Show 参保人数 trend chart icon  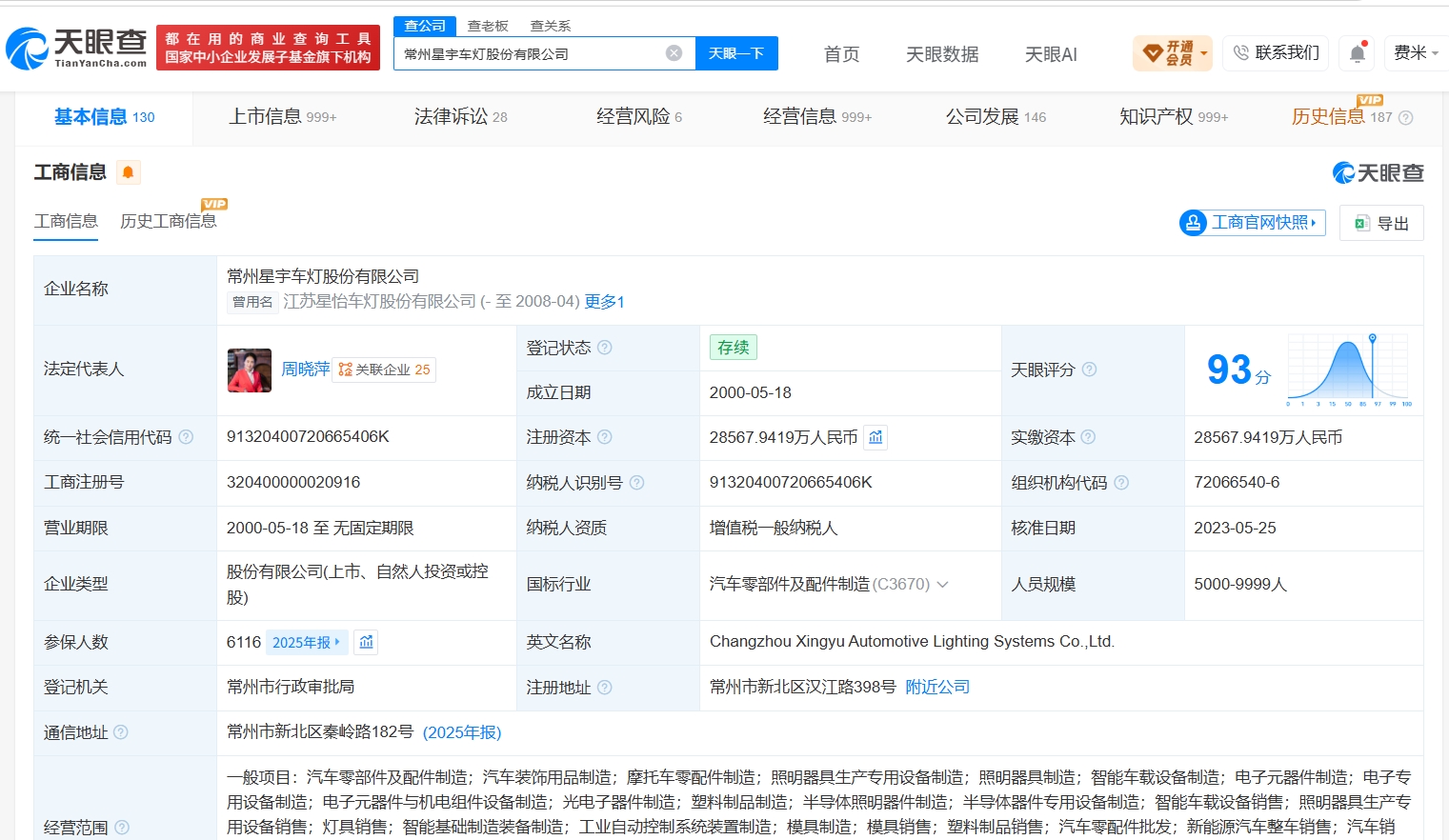pos(366,643)
